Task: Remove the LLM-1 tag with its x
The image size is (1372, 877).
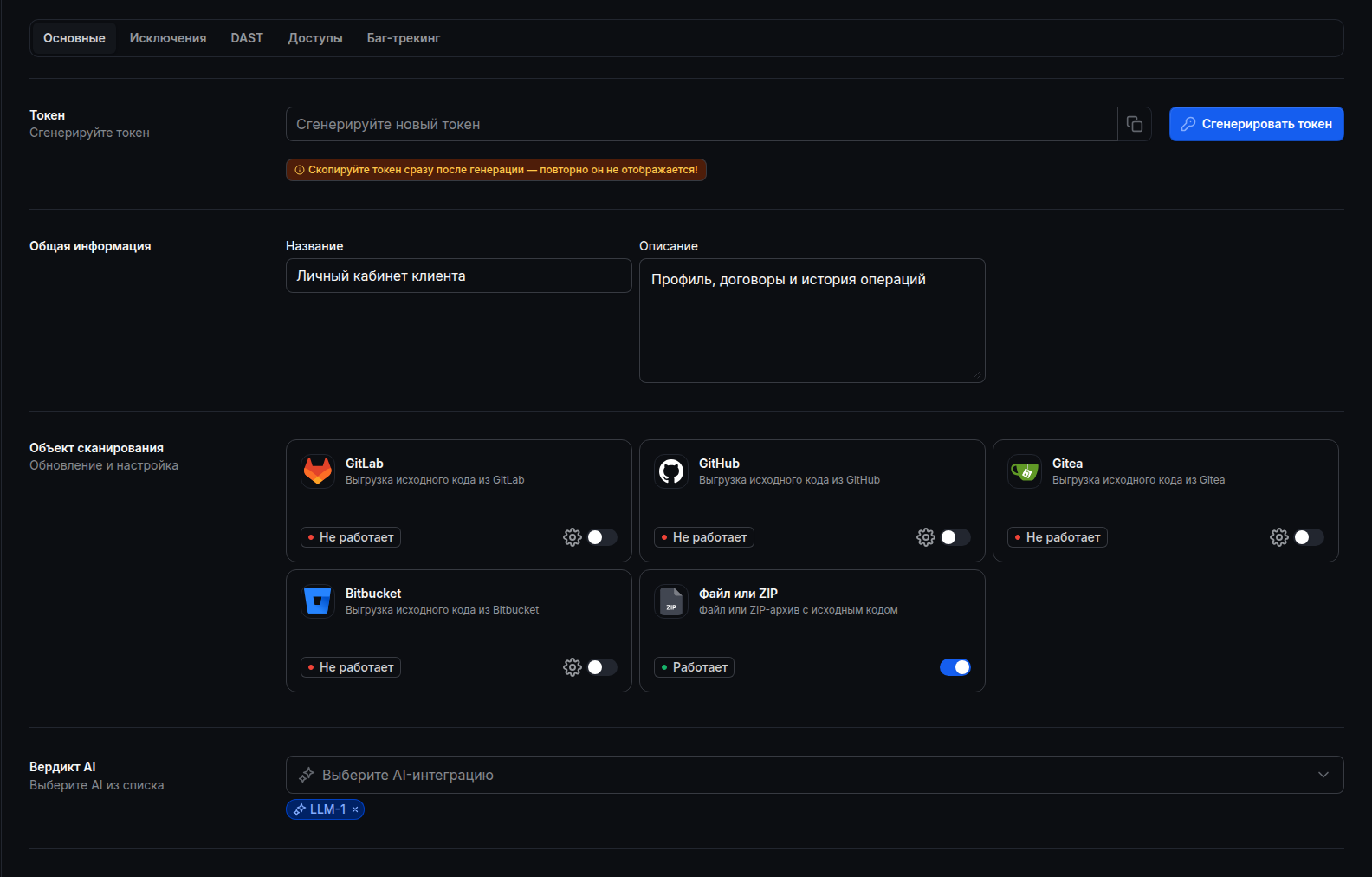Action: pyautogui.click(x=355, y=809)
